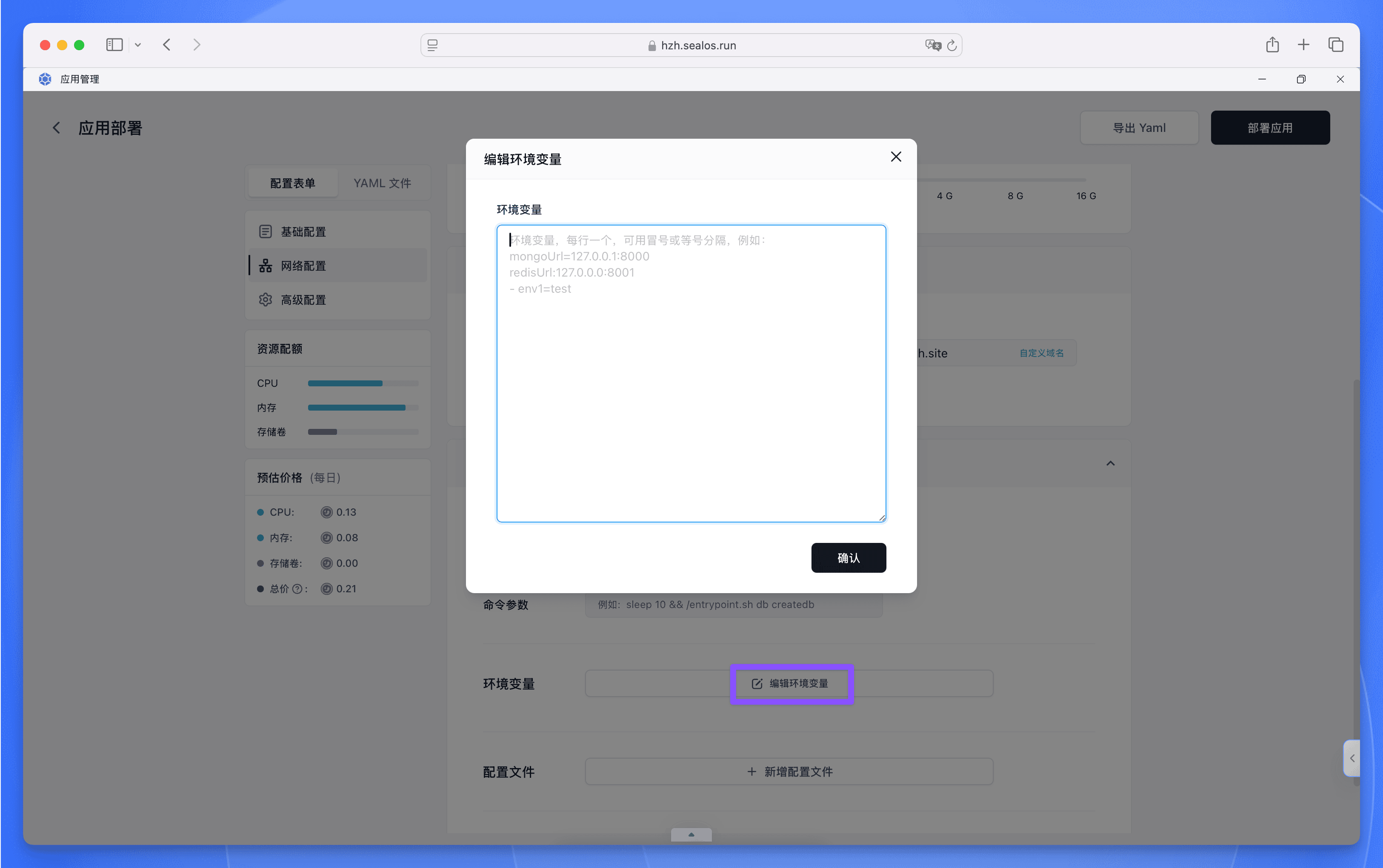Expand the side panel with the left arrow tab
The width and height of the screenshot is (1383, 868).
[1352, 758]
